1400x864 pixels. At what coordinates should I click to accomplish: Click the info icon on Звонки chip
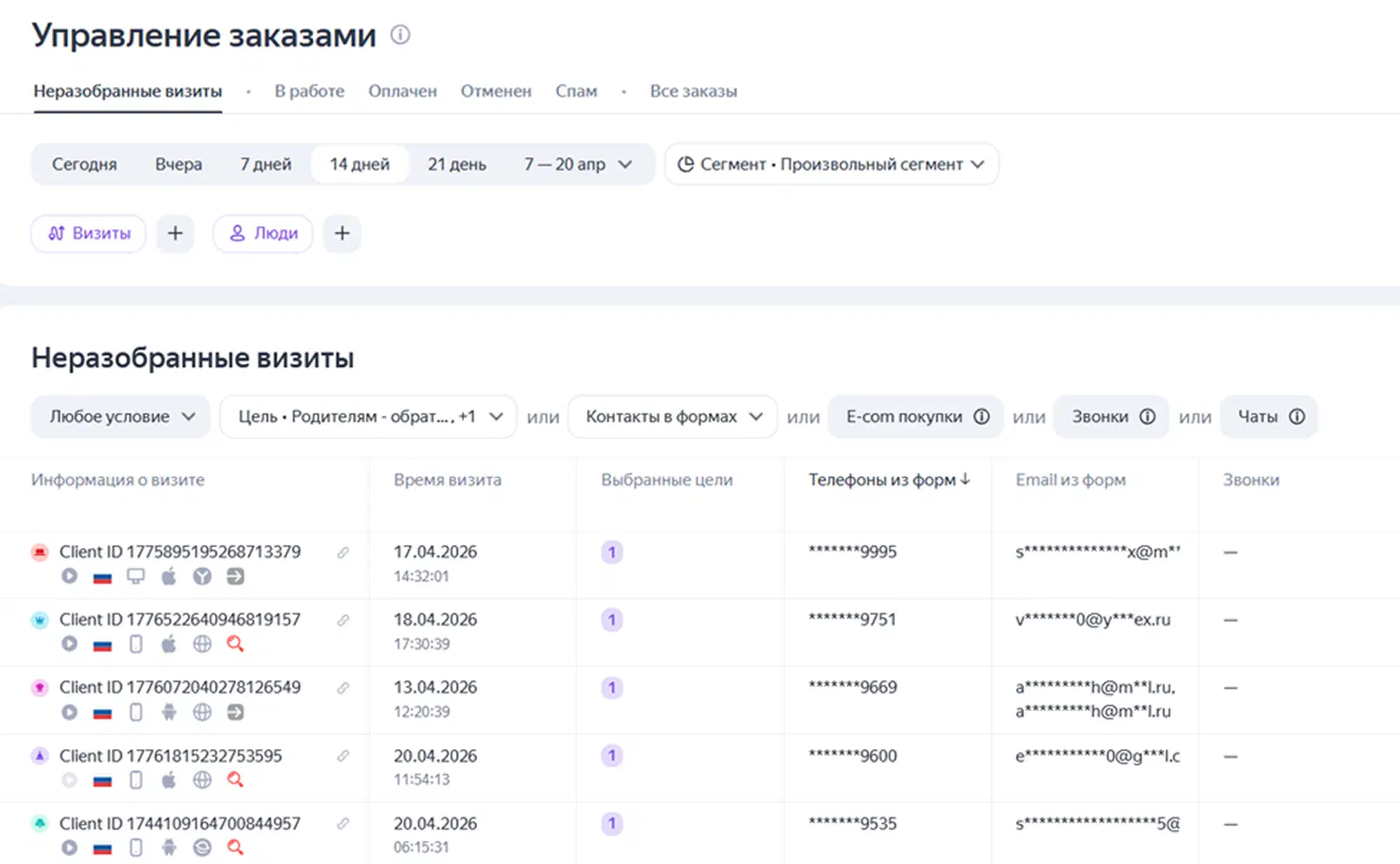pos(1148,416)
